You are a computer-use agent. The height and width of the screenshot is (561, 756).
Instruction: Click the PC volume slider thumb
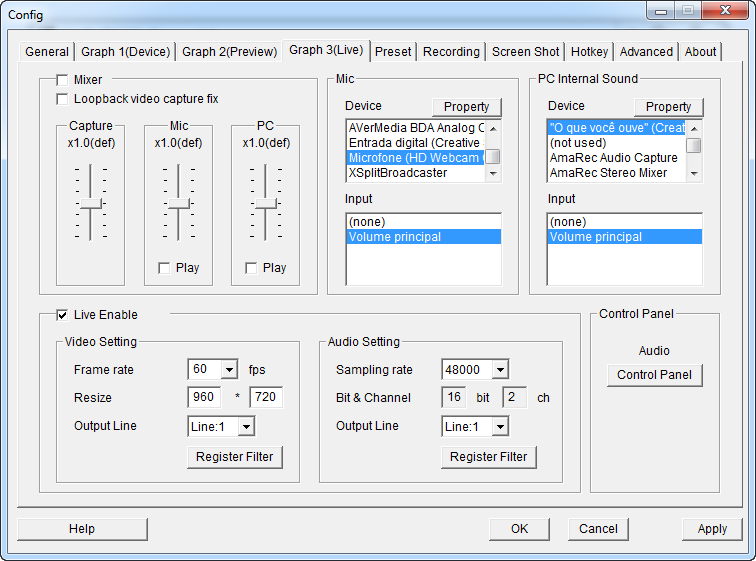266,203
